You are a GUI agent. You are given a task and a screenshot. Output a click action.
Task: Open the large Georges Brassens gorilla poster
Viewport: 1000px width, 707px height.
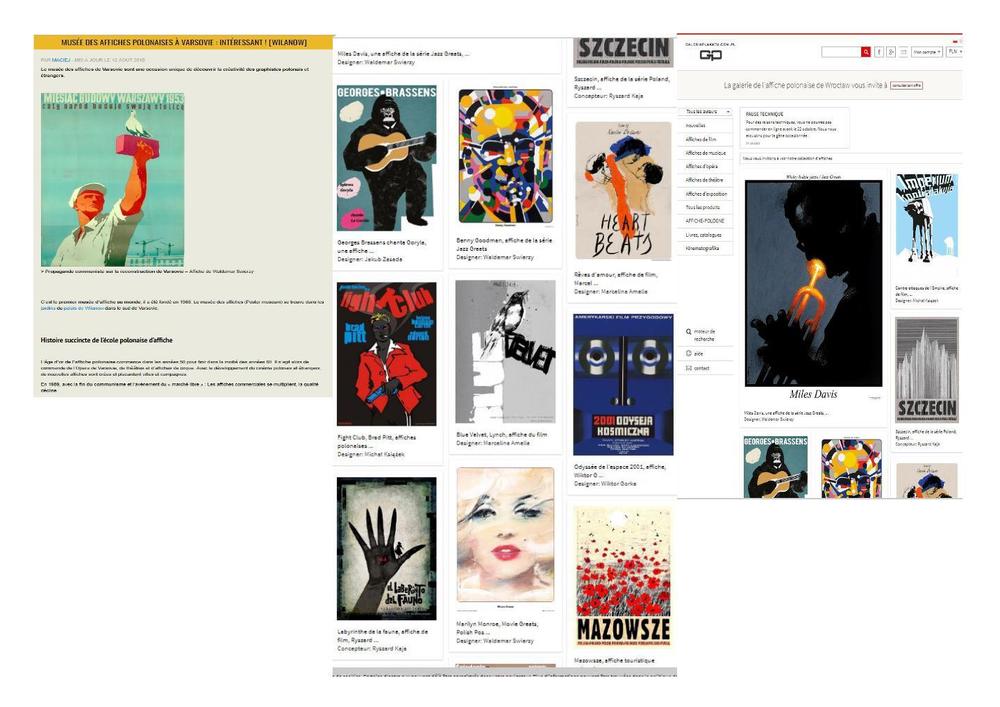pos(386,157)
